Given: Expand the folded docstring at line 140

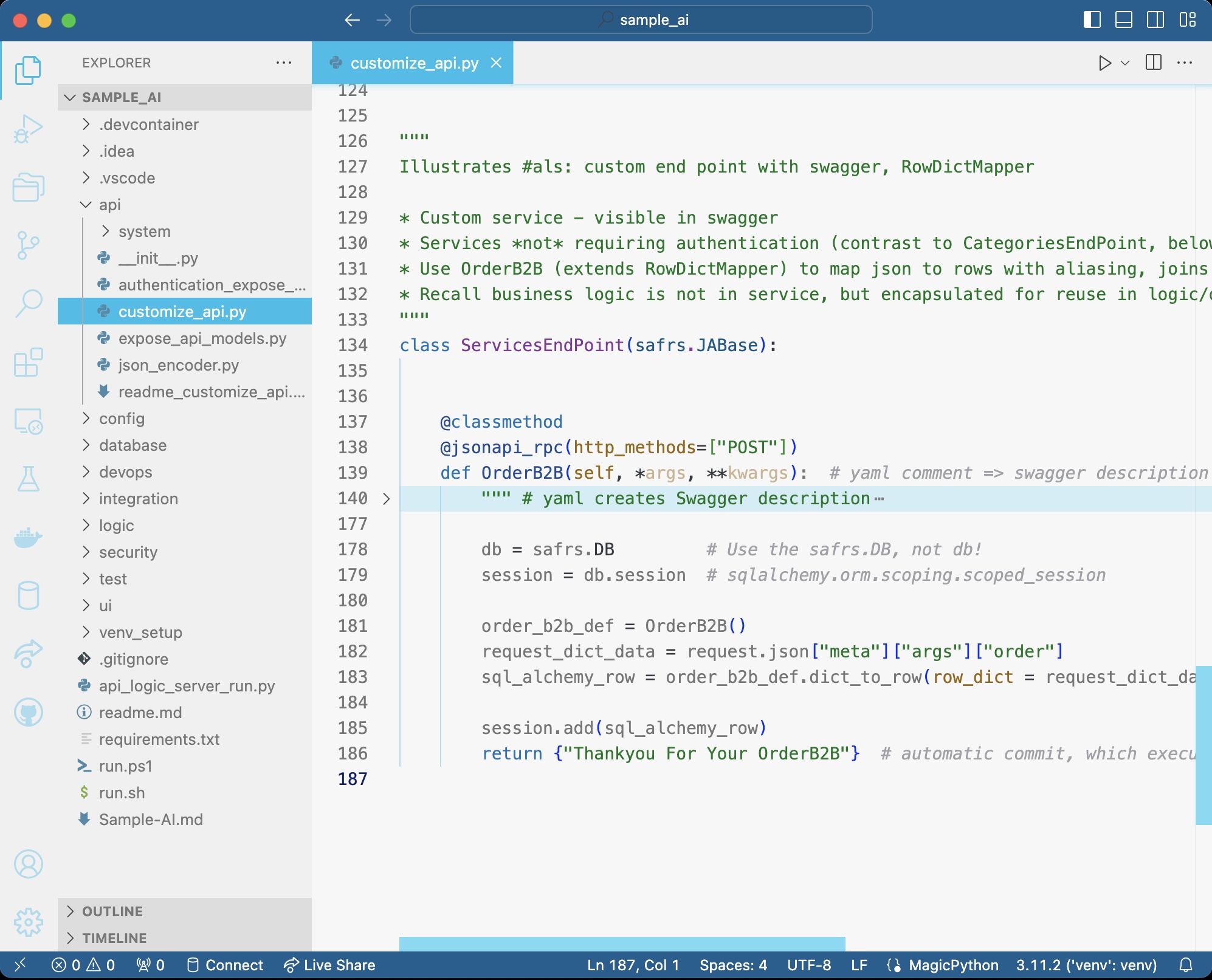Looking at the screenshot, I should 387,499.
